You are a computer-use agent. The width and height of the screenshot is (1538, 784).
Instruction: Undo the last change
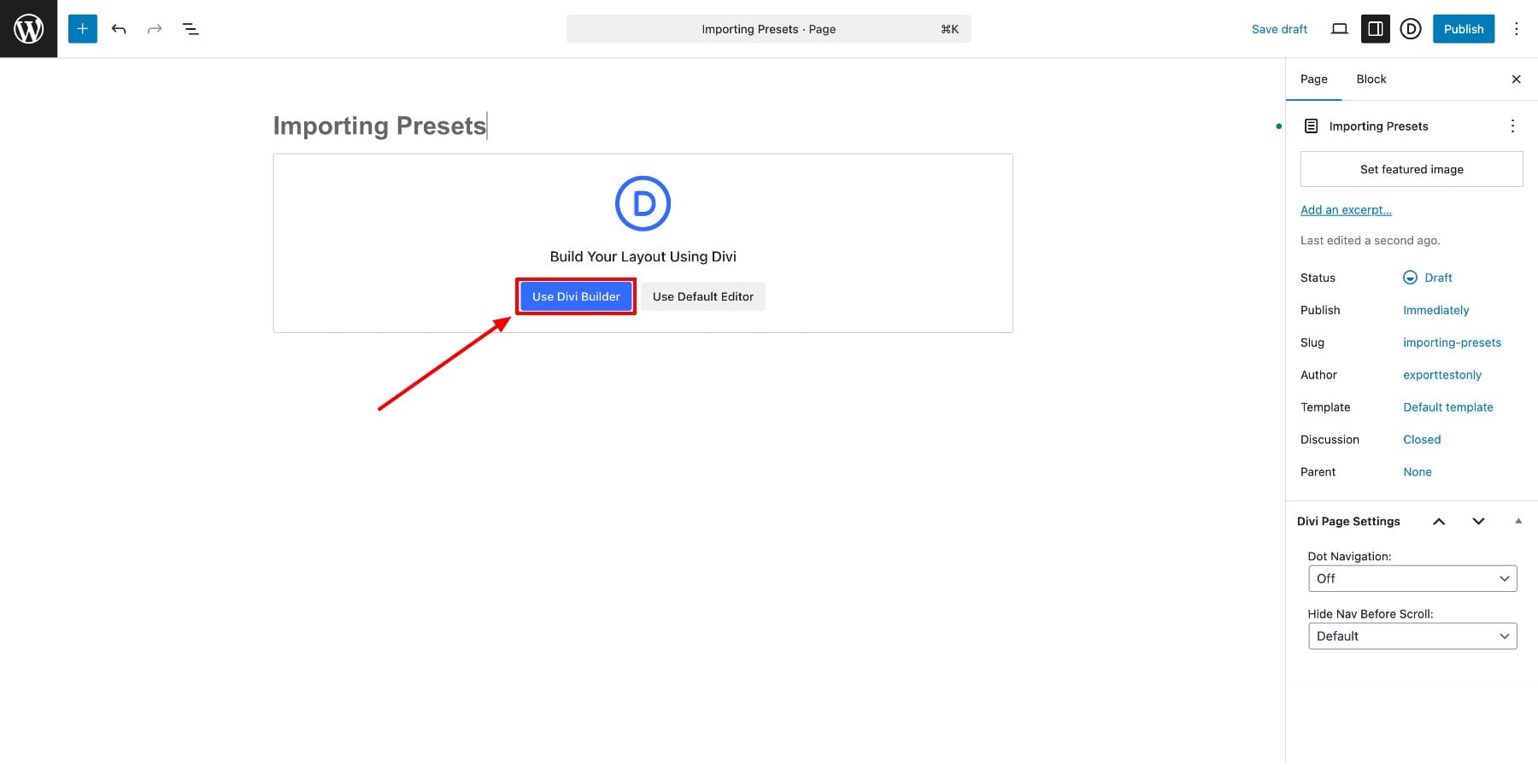tap(119, 29)
